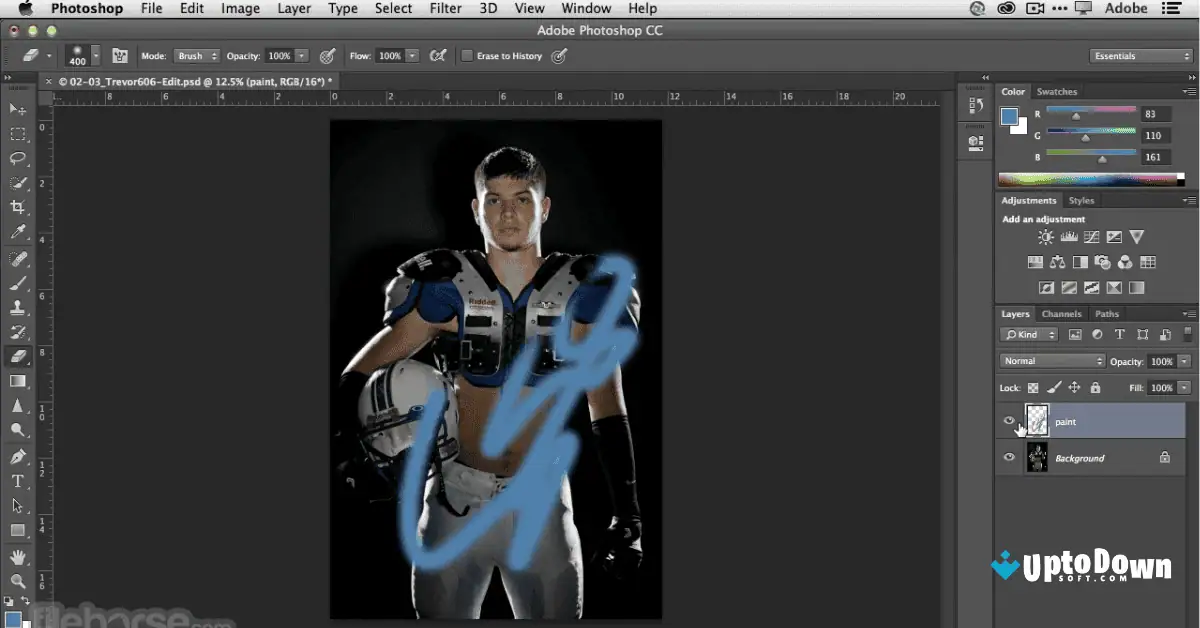Screen dimensions: 1200x628
Task: Toggle visibility of the Background layer
Action: pos(1009,458)
